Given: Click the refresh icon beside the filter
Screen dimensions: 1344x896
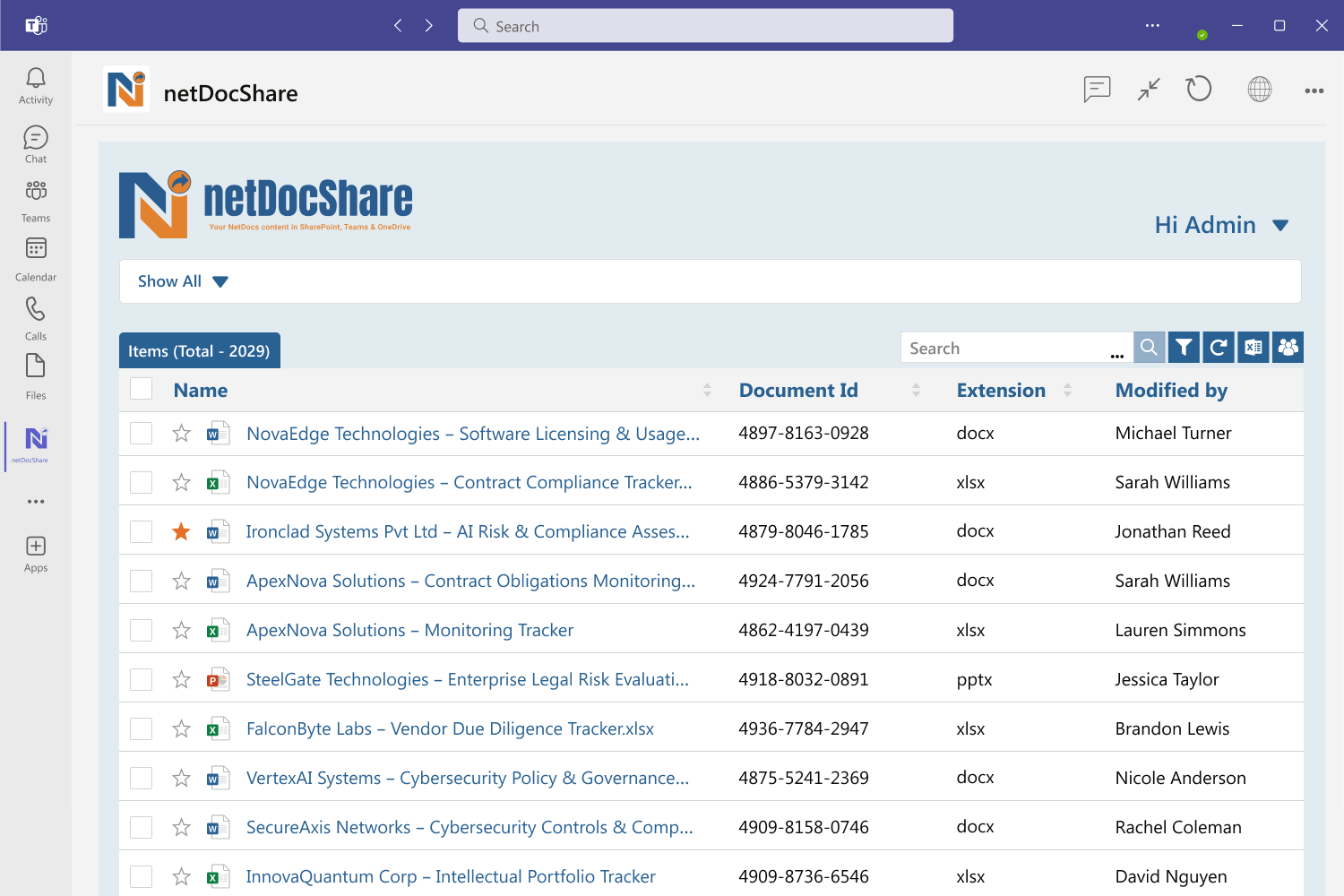Looking at the screenshot, I should [1219, 347].
